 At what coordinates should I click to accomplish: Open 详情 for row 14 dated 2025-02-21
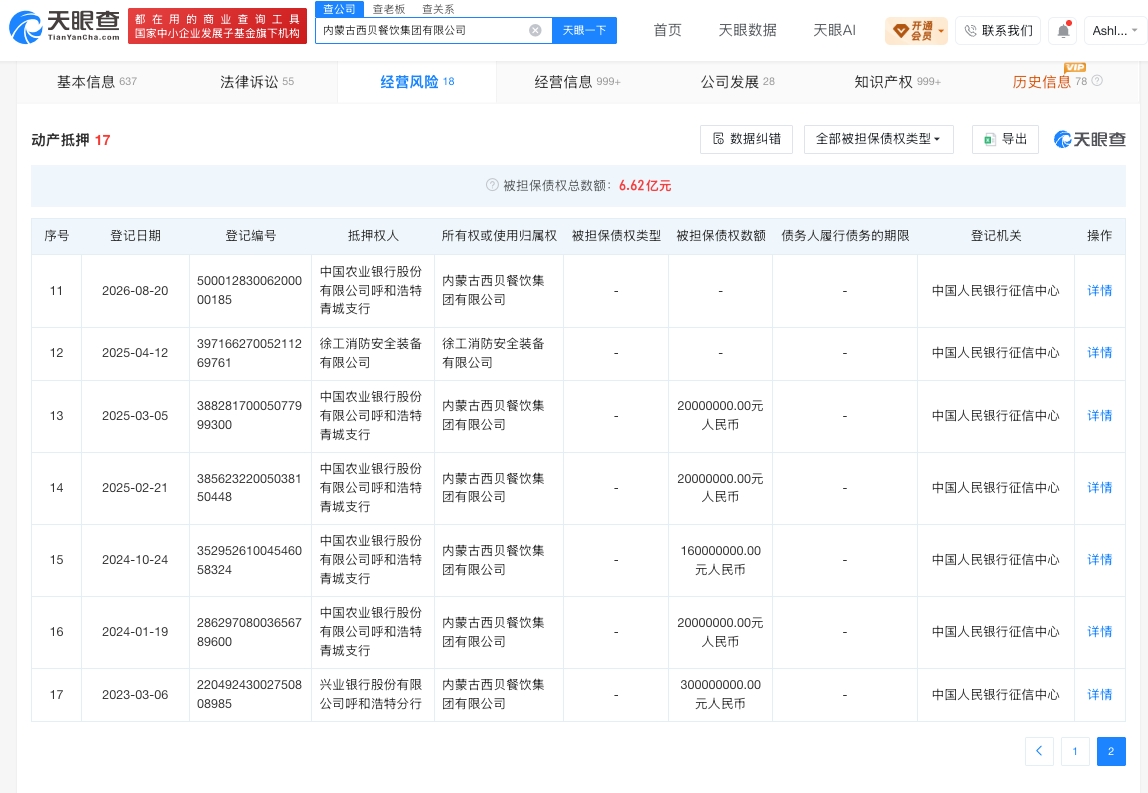pos(1099,488)
